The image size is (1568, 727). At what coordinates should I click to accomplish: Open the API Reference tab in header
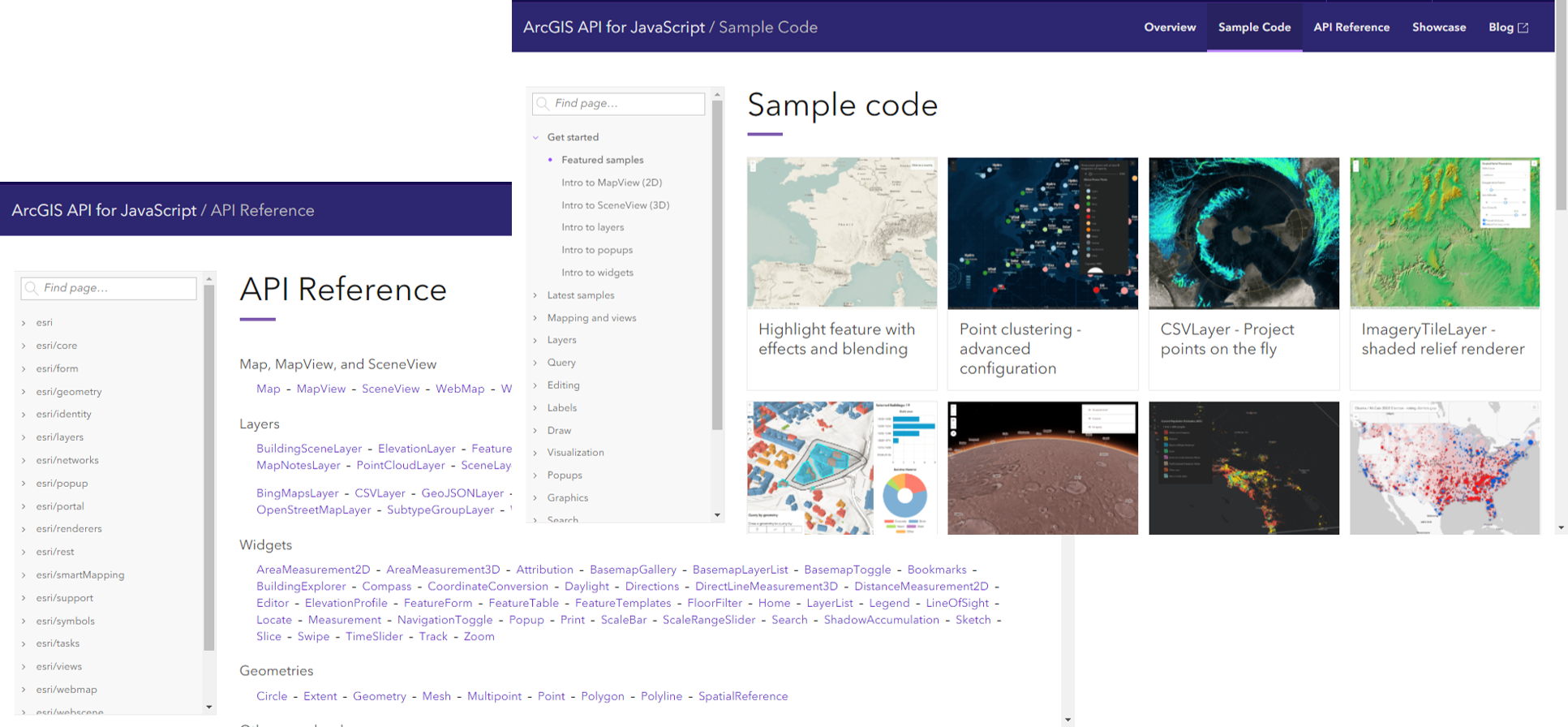pos(1351,28)
